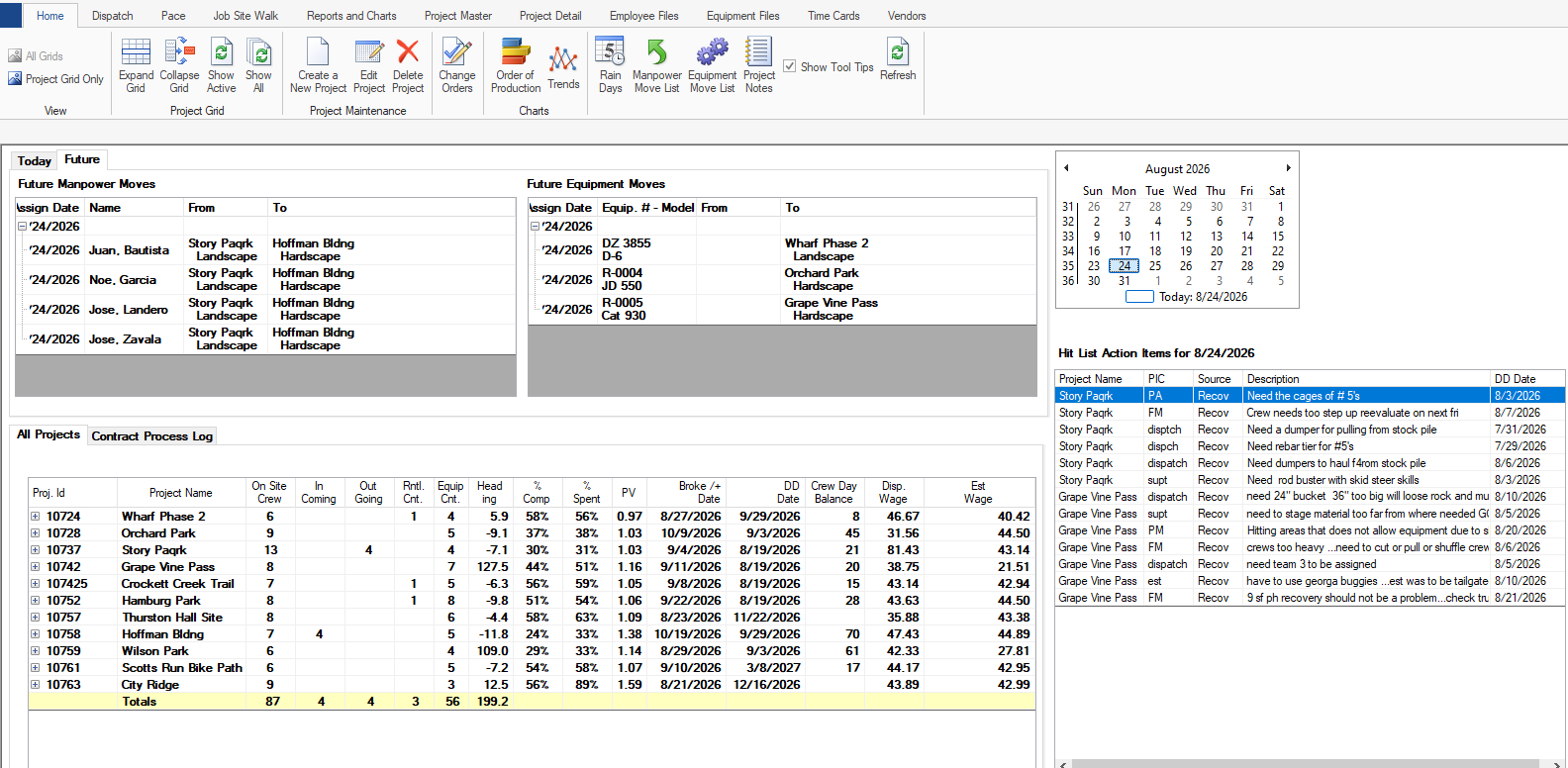Open the Time Cards tab
The width and height of the screenshot is (1568, 768).
(x=833, y=16)
